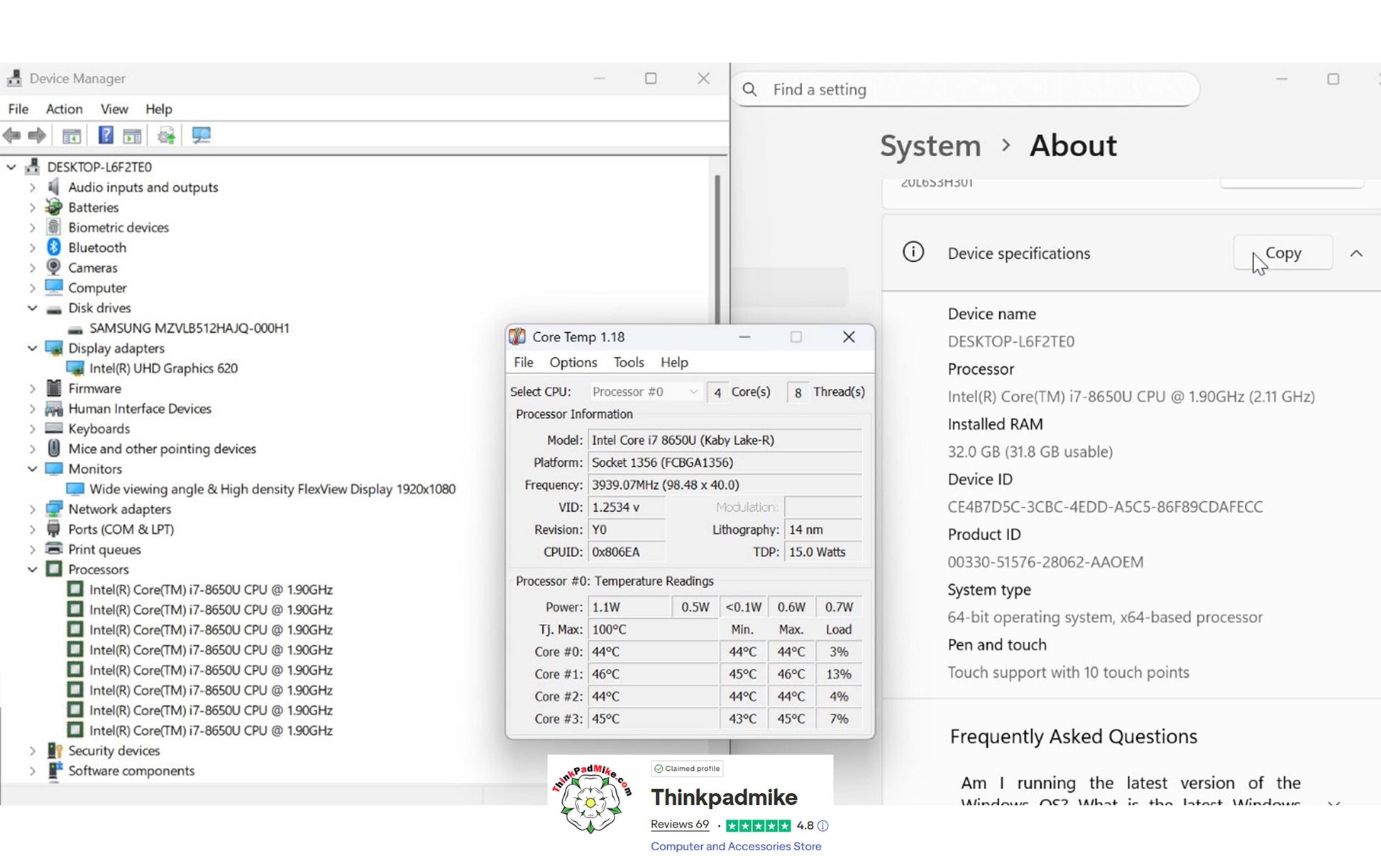Screen dimensions: 1381x868
Task: Collapse Device specifications section chevron
Action: point(1356,253)
